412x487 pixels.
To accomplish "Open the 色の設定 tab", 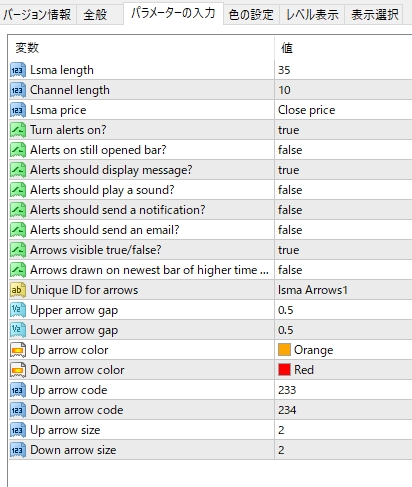I will click(x=251, y=15).
